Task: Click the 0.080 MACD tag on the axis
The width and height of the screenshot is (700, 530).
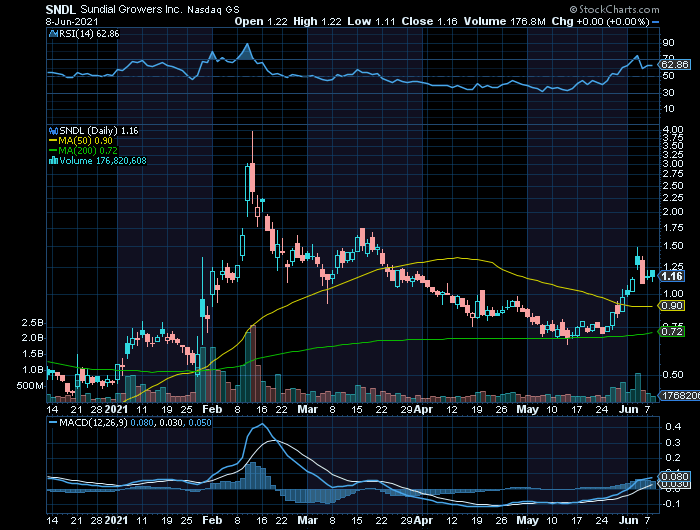Action: (675, 476)
